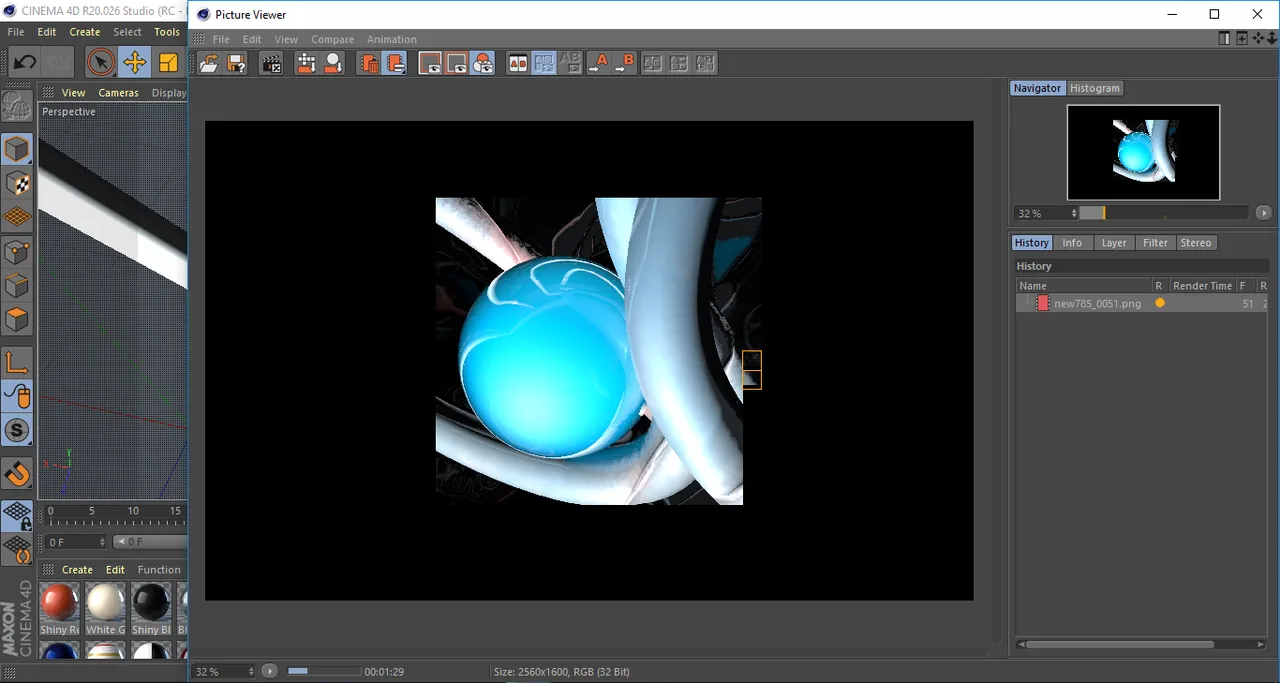Click the Clear Image sphere icon
The height and width of the screenshot is (683, 1280).
click(x=333, y=63)
